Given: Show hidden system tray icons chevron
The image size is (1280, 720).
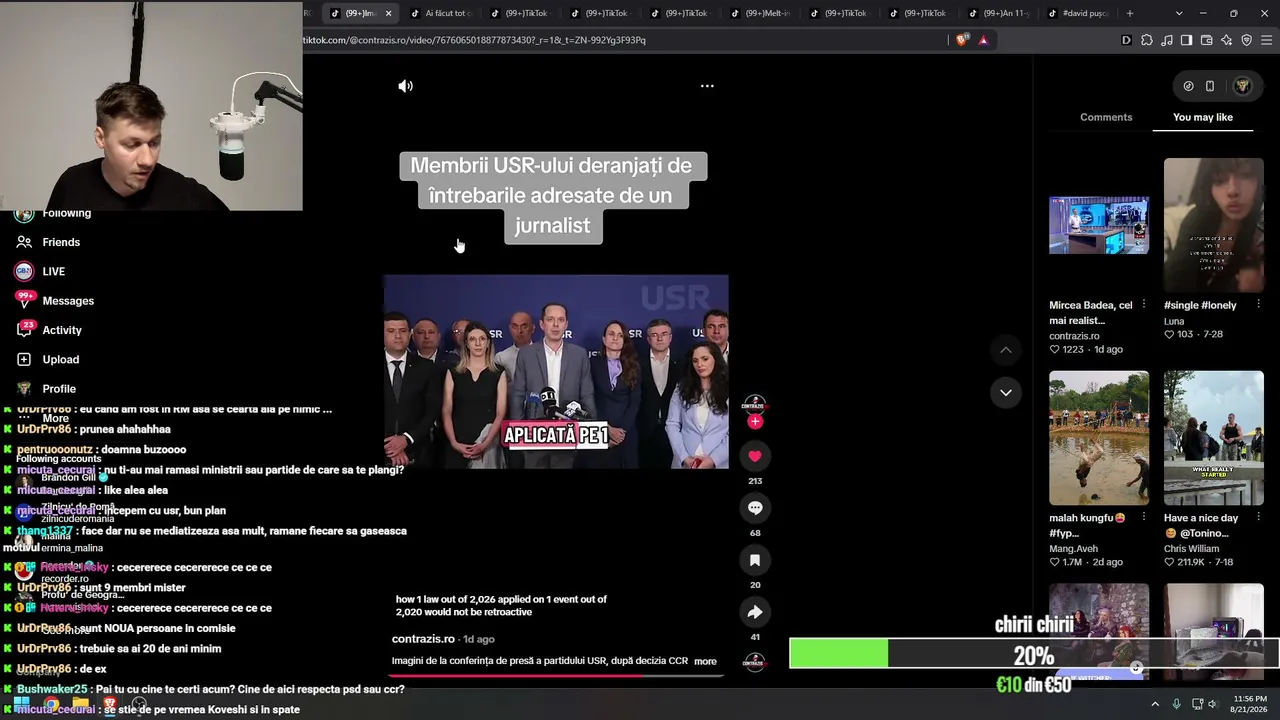Looking at the screenshot, I should [1155, 704].
